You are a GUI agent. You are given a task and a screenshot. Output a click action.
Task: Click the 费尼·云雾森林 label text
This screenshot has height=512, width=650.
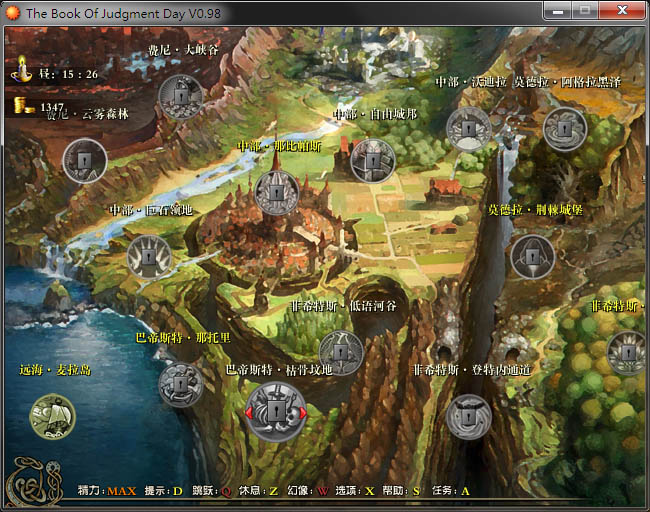tap(87, 114)
